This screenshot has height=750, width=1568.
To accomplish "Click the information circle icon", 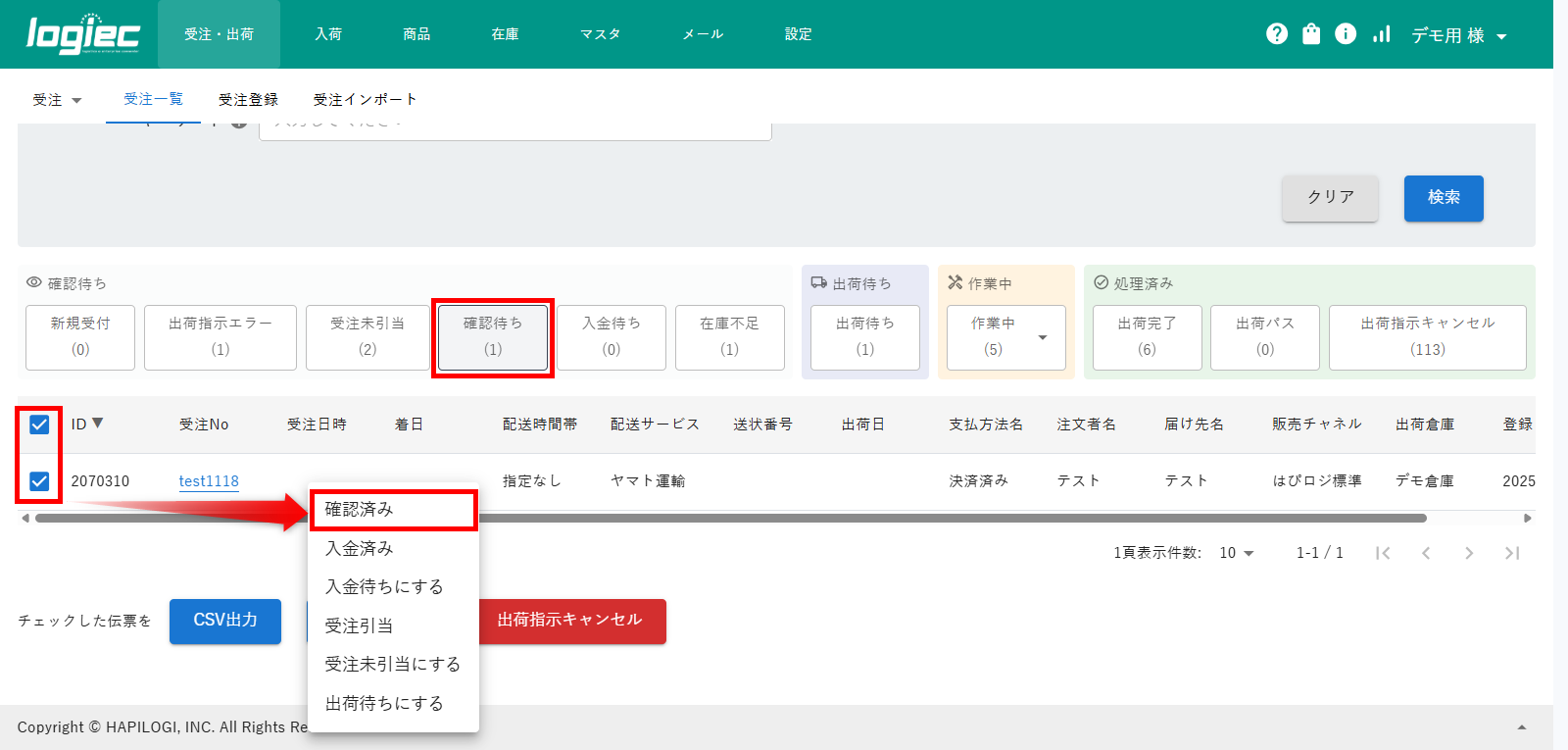I will pos(1346,34).
